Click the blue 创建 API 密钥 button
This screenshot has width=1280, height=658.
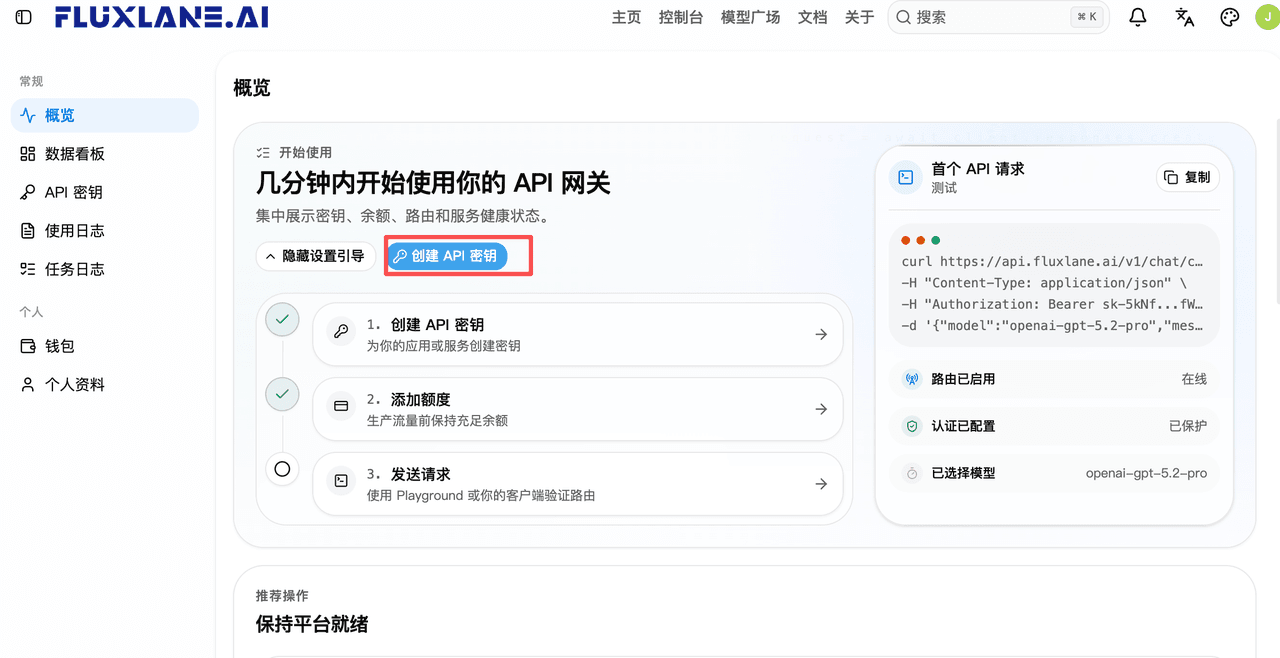447,256
